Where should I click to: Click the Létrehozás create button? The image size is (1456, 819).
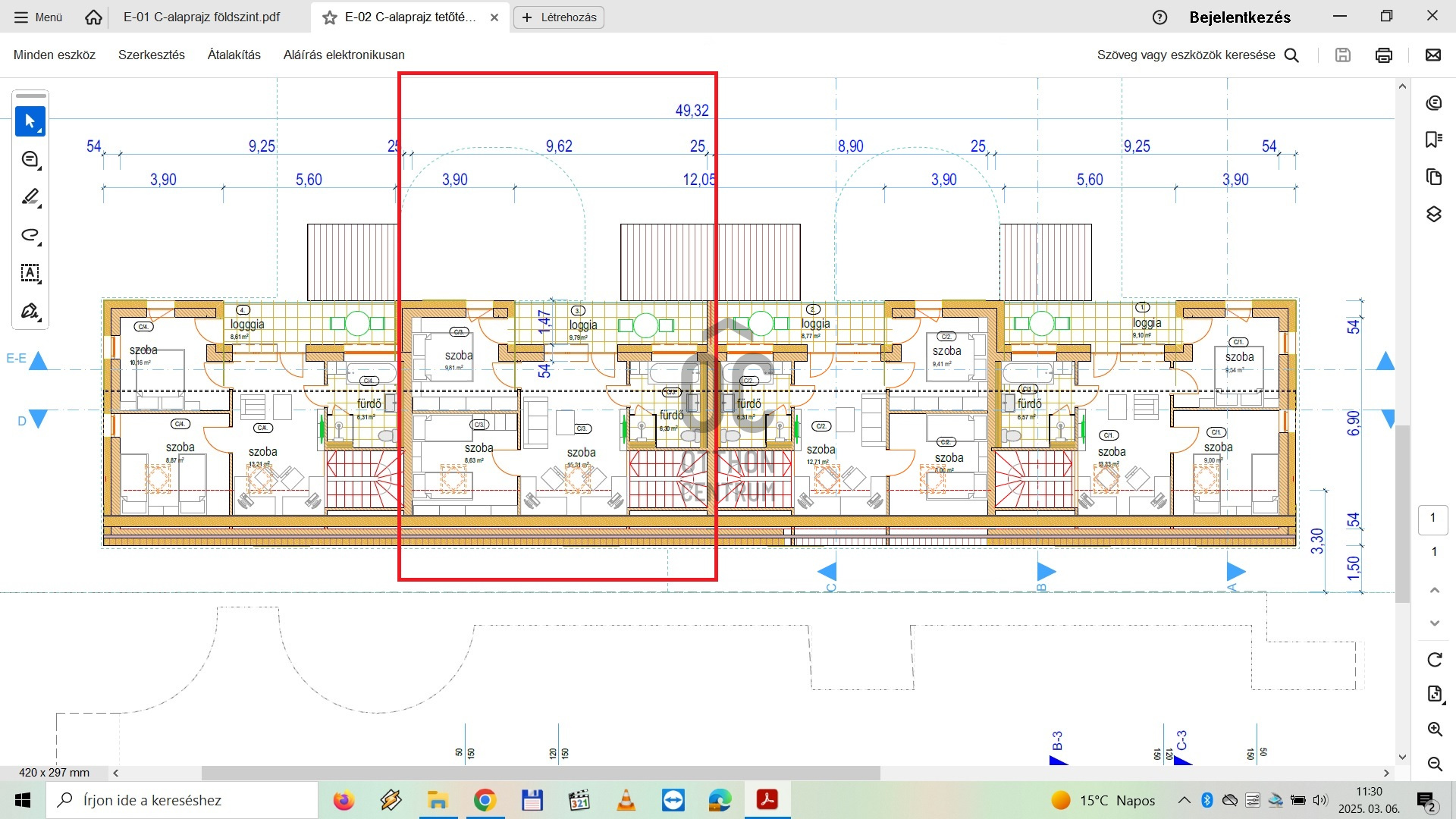point(559,17)
